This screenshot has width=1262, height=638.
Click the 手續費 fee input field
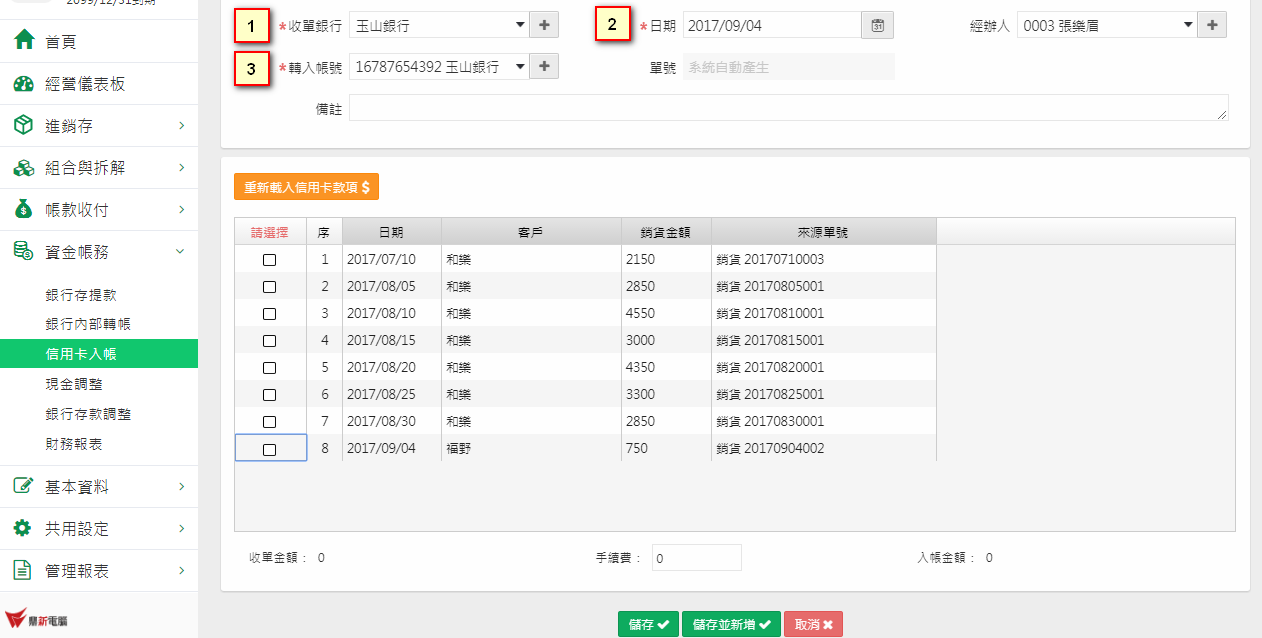tap(697, 558)
